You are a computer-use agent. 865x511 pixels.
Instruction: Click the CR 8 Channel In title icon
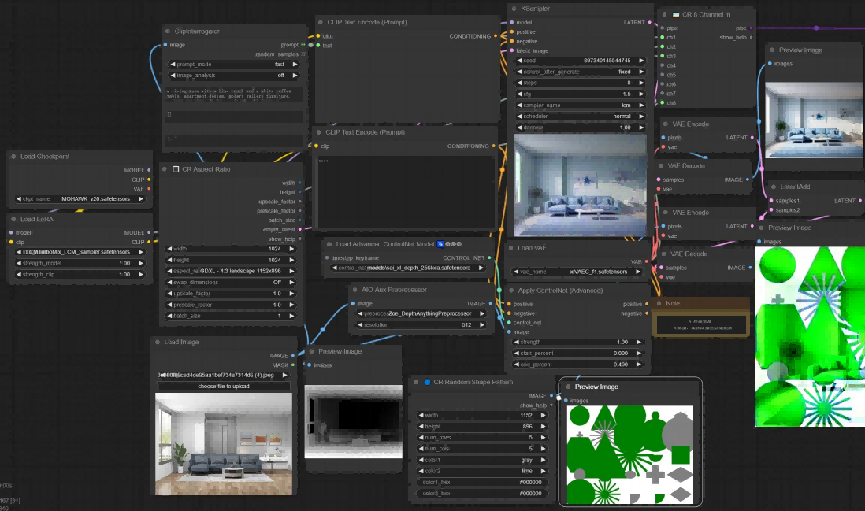point(676,15)
